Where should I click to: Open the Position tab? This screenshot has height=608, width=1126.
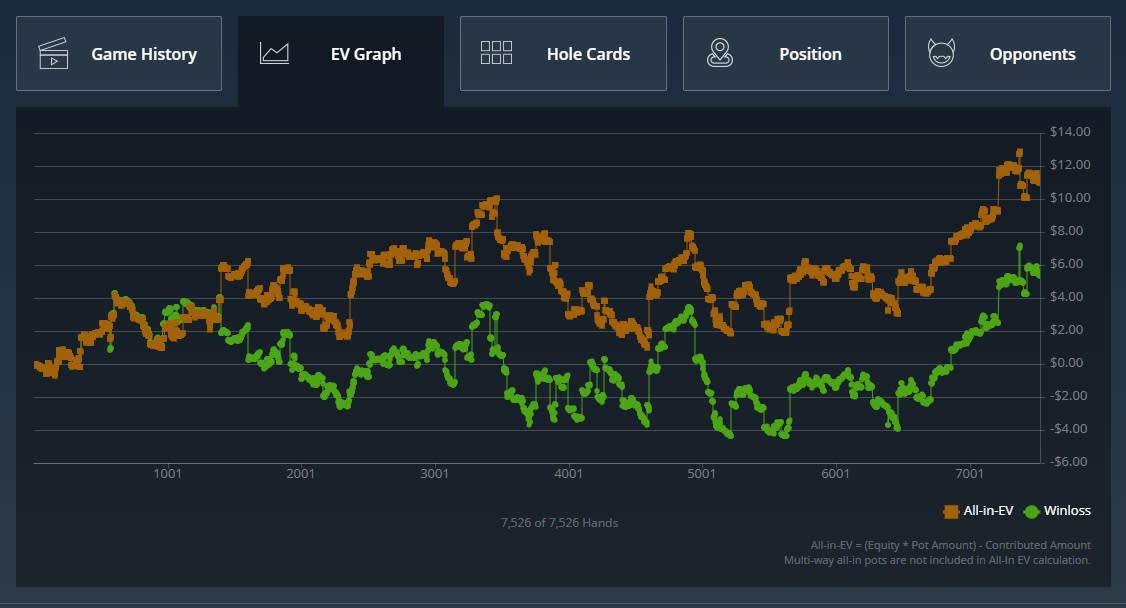[786, 54]
